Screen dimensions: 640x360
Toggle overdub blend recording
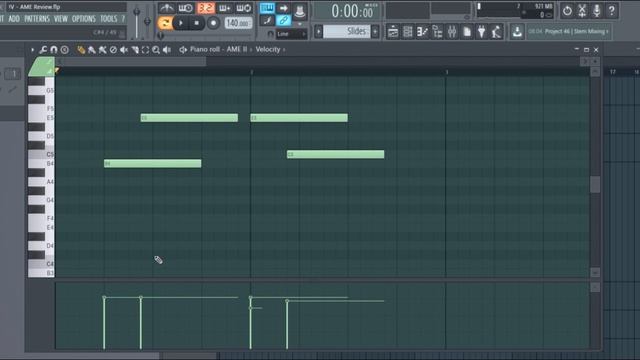pyautogui.click(x=225, y=8)
